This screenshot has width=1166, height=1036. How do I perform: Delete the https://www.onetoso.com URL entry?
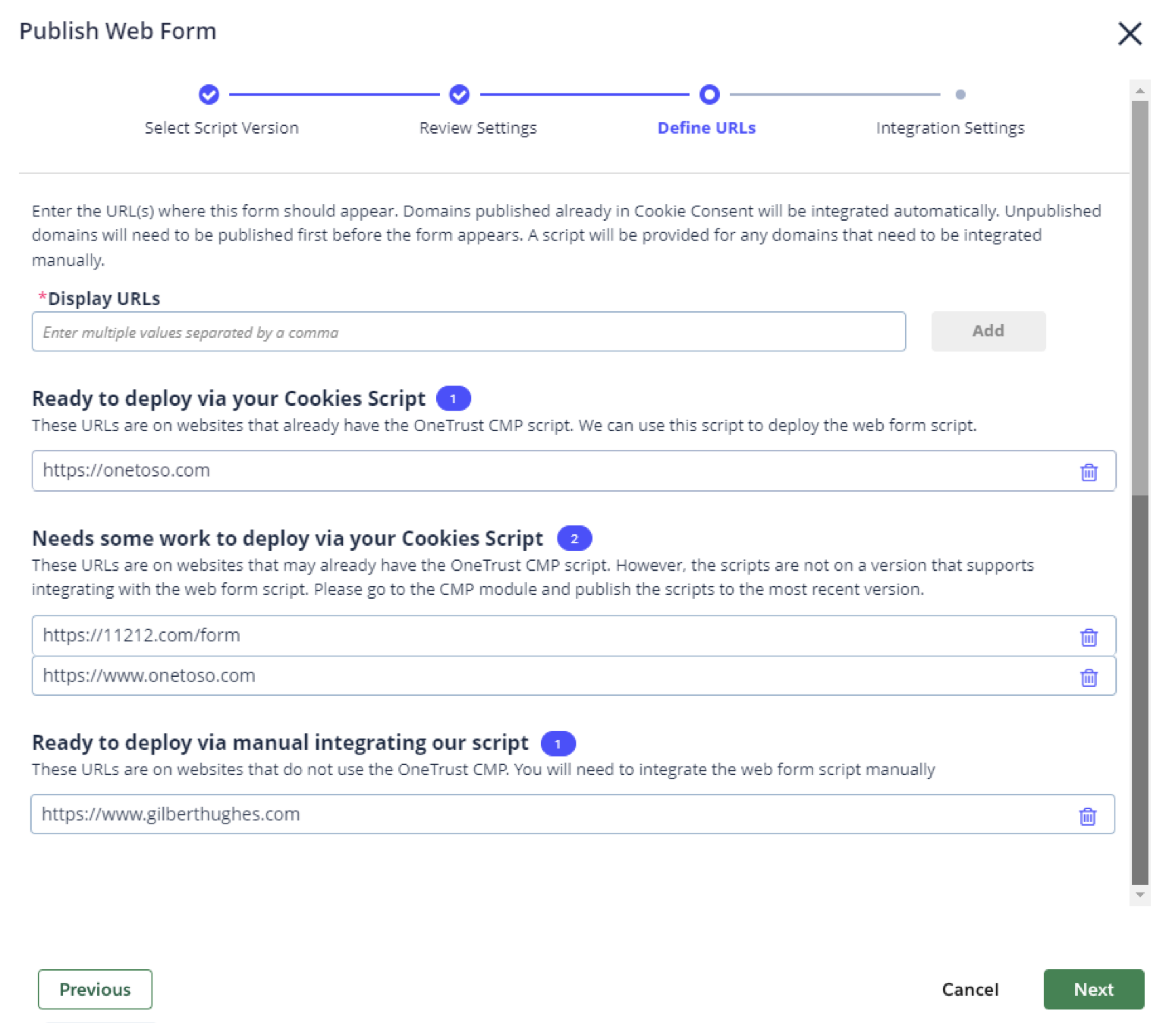pyautogui.click(x=1089, y=678)
